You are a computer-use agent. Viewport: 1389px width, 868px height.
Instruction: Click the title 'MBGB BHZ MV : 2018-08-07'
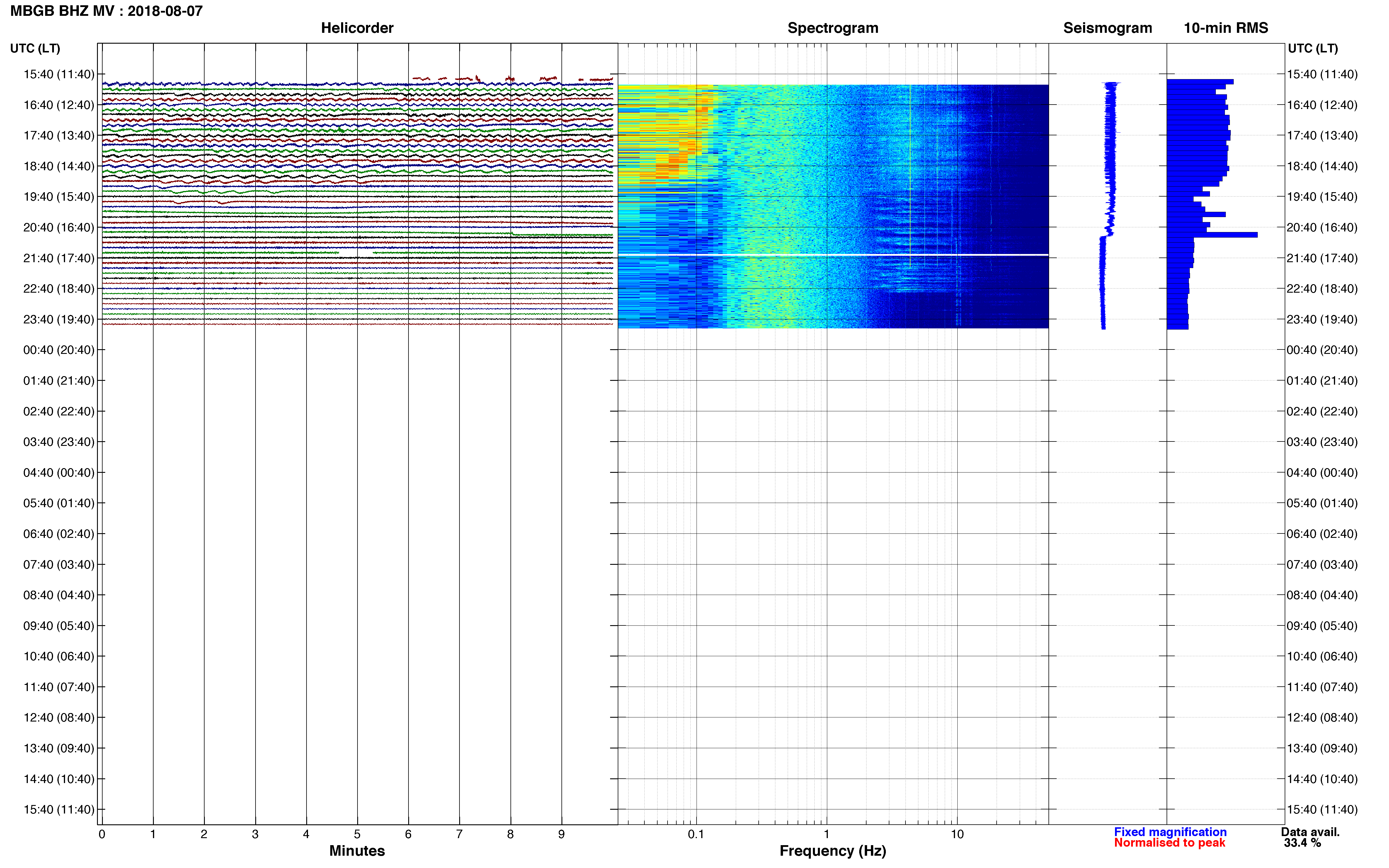coord(106,11)
